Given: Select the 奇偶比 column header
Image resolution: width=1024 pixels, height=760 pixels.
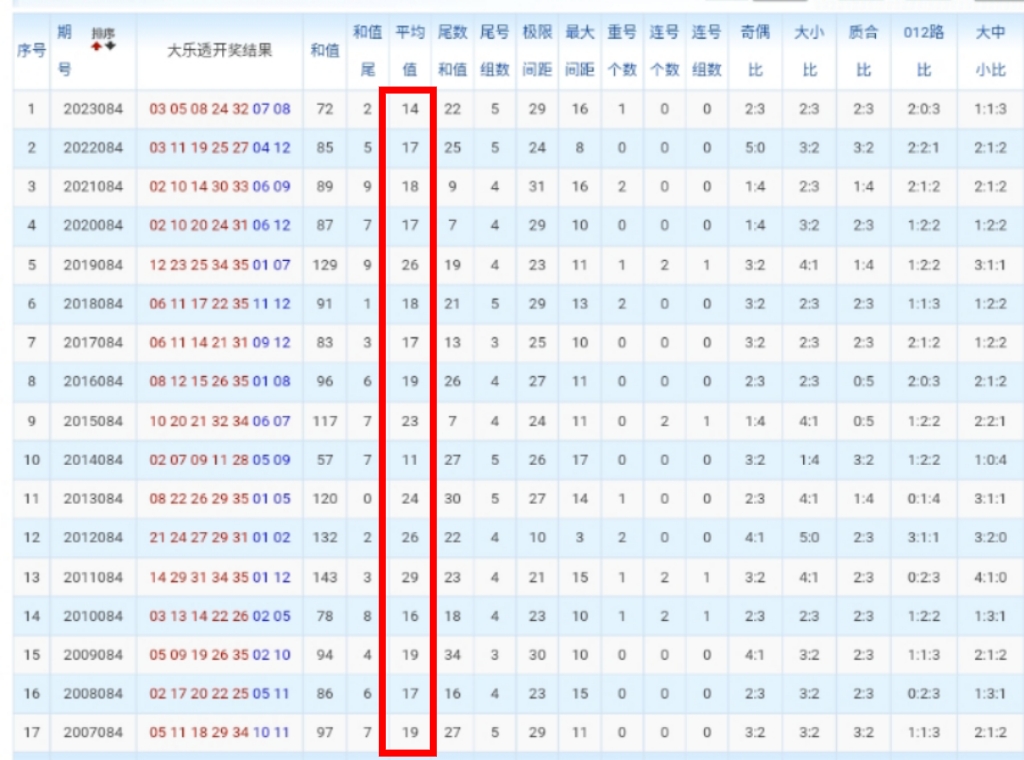Looking at the screenshot, I should pyautogui.click(x=755, y=50).
